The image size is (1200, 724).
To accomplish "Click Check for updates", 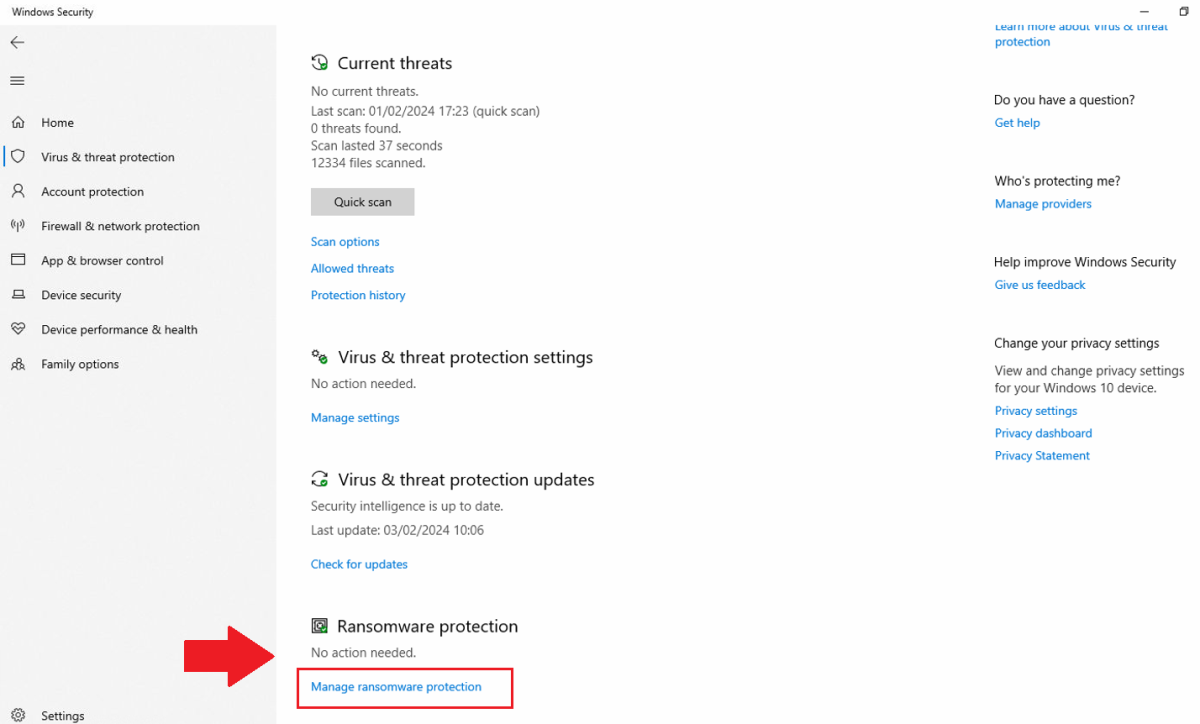I will 359,563.
